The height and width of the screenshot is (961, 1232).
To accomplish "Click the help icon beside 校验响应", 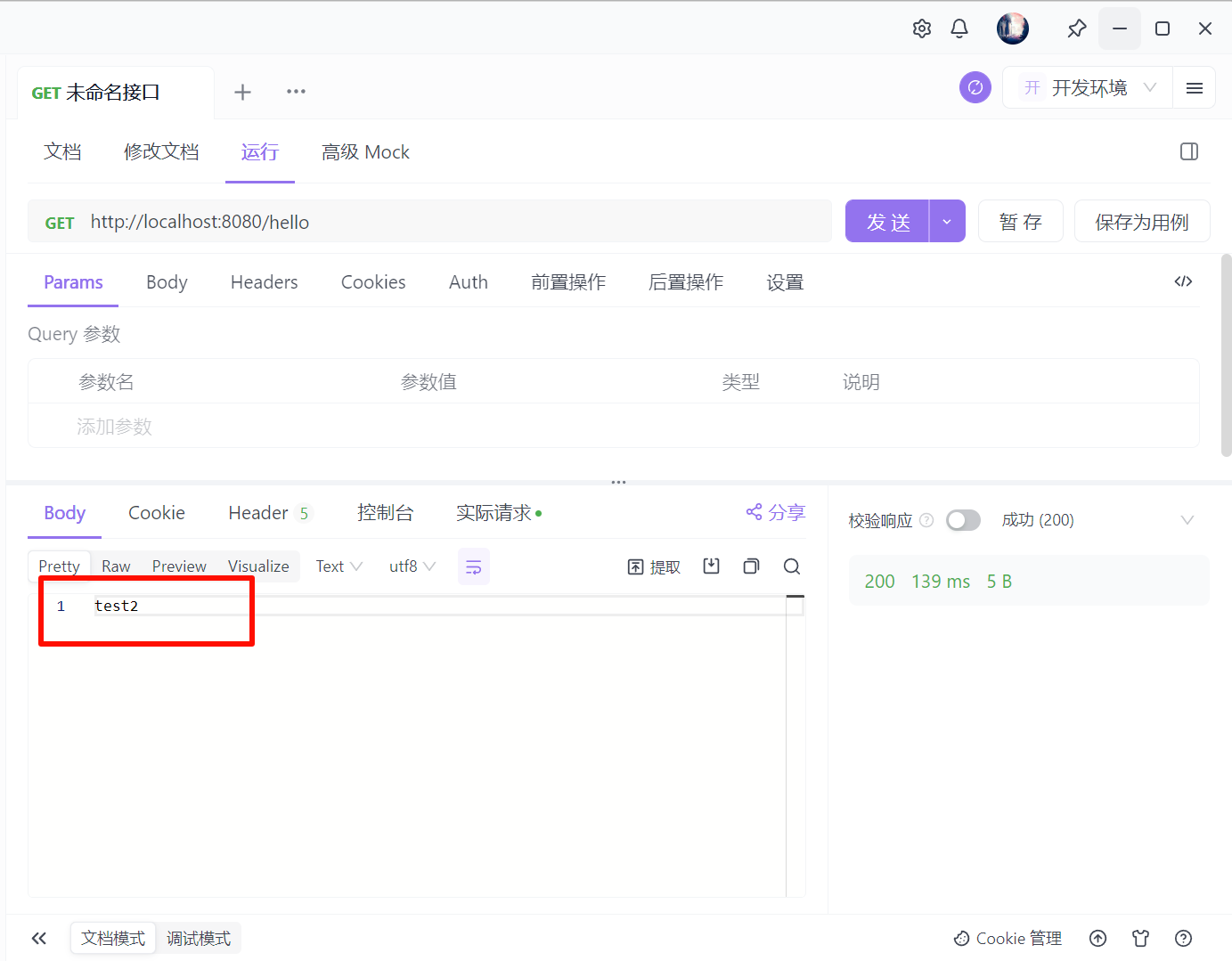I will pos(926,520).
